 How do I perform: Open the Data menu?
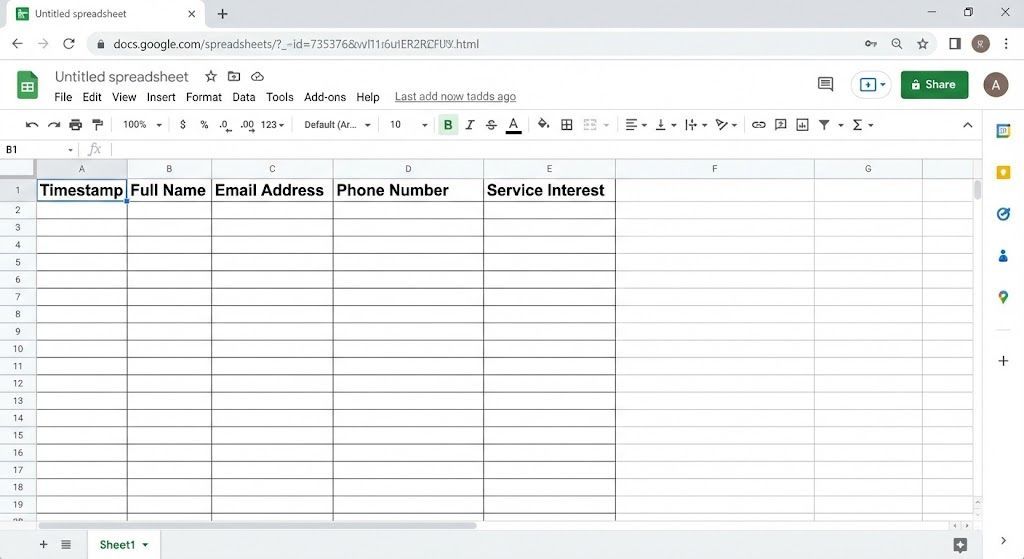(244, 97)
